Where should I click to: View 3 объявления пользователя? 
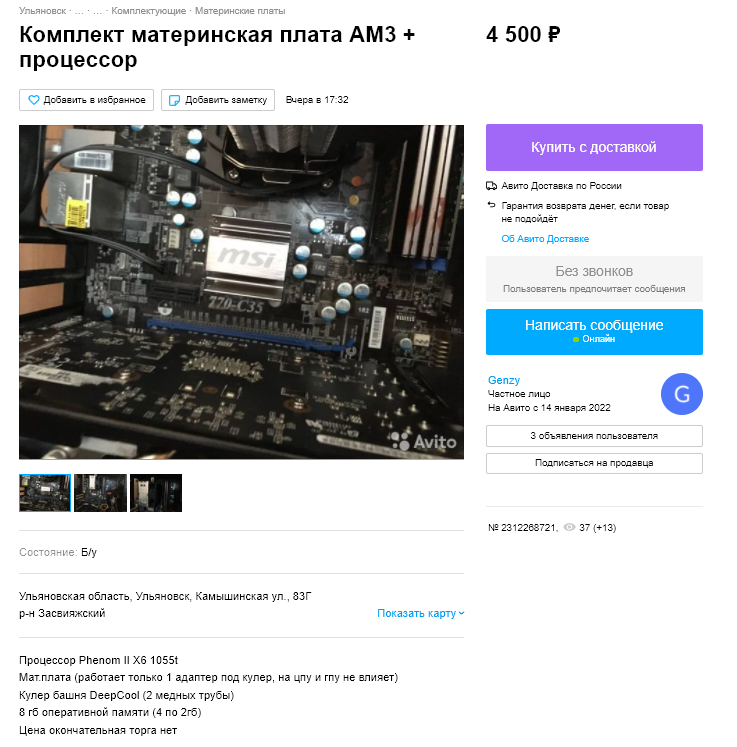[594, 436]
